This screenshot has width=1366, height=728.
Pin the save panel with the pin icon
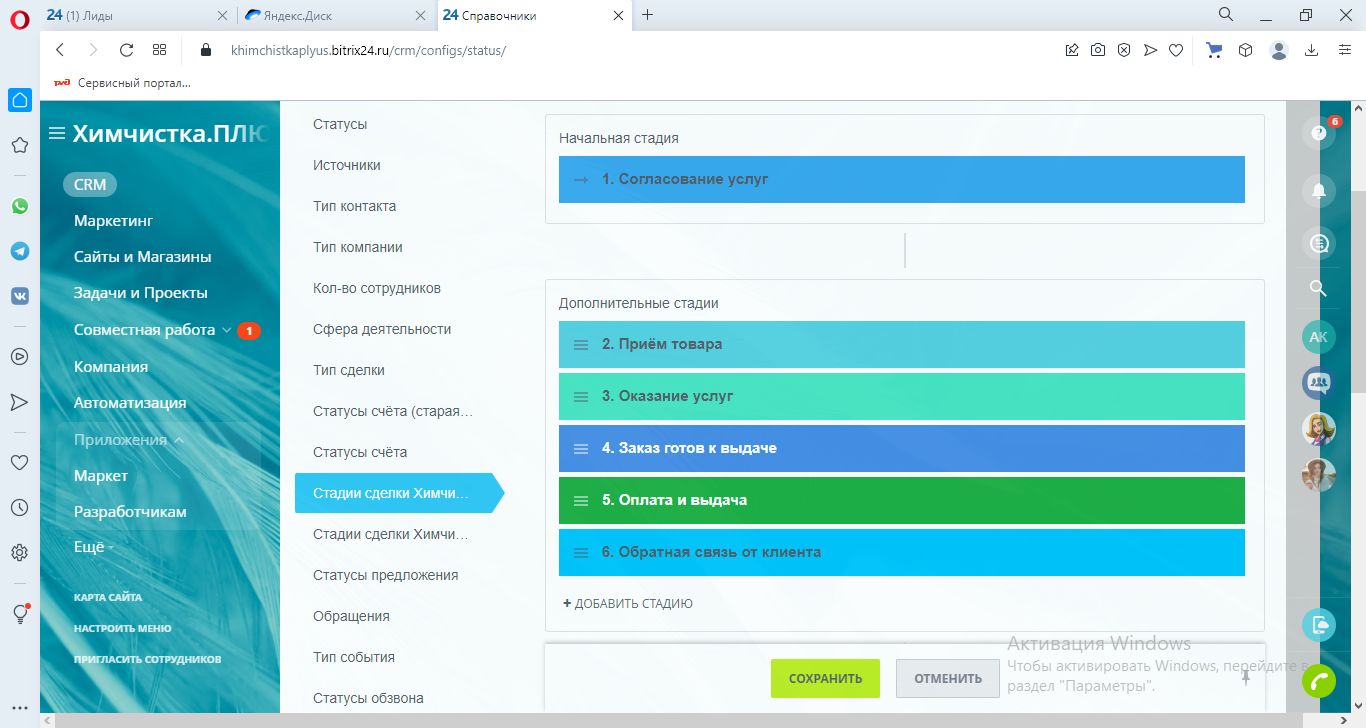coord(1246,677)
